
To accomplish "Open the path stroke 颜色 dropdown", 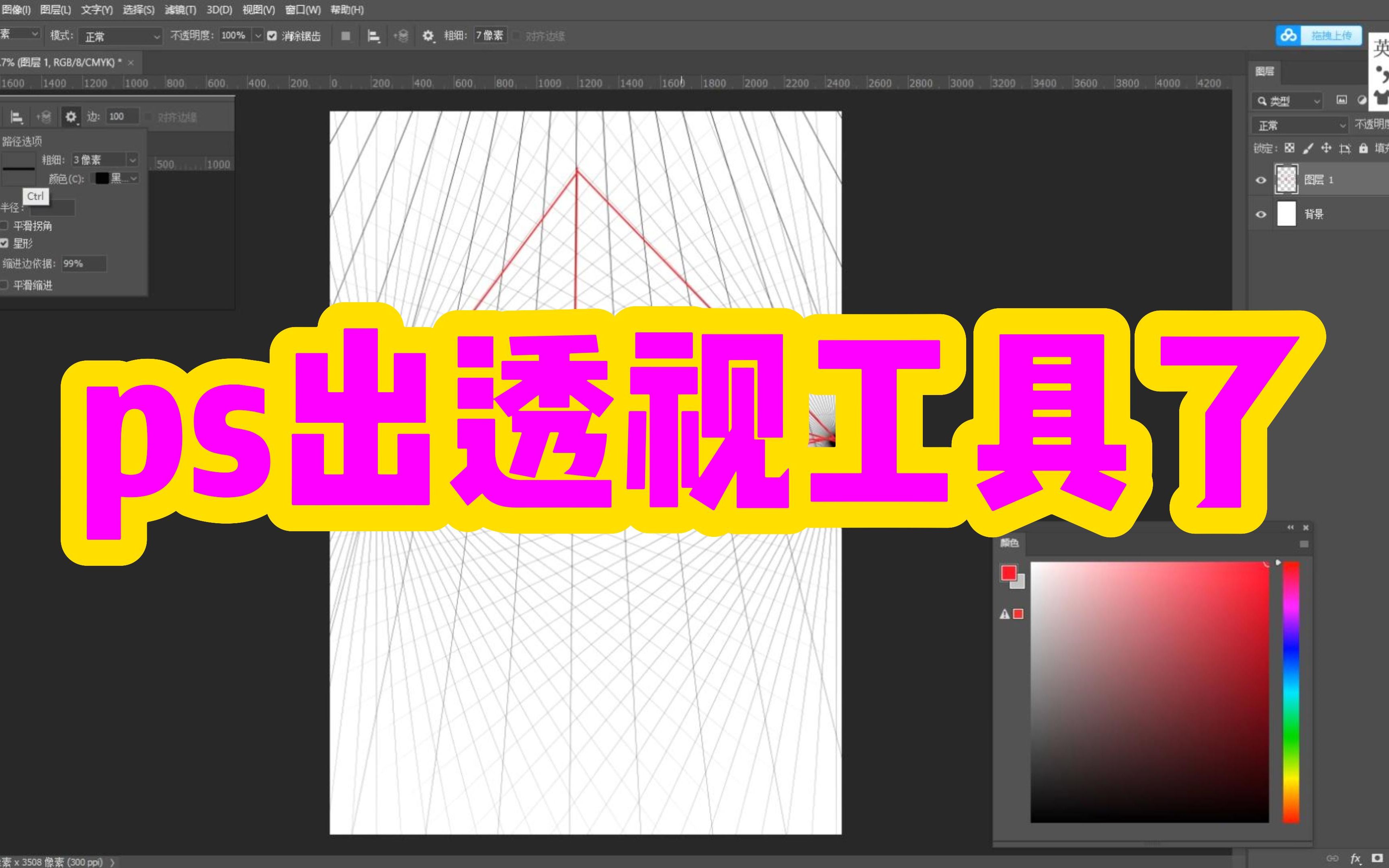I will coord(115,178).
